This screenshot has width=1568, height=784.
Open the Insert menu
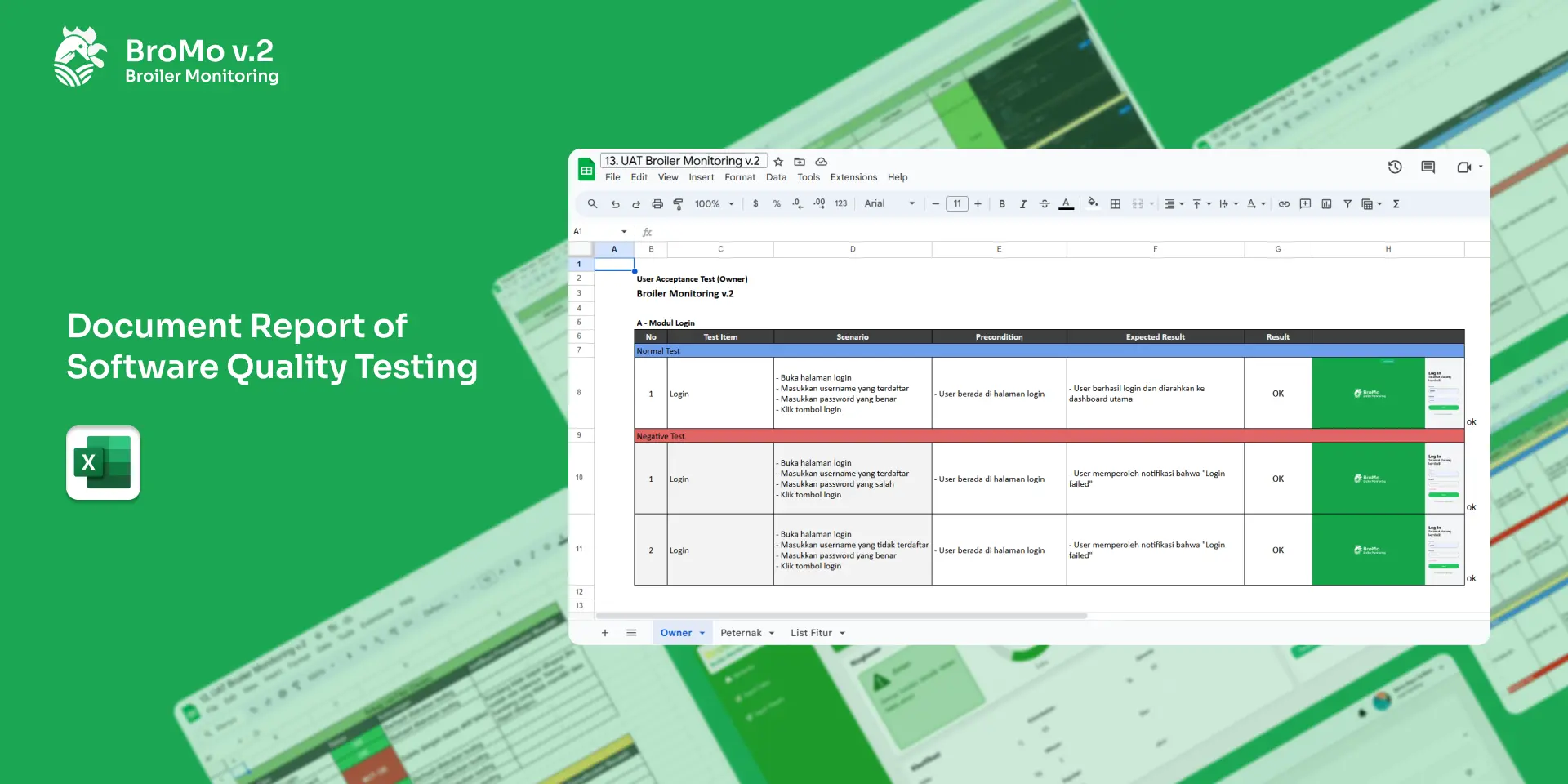pos(702,177)
